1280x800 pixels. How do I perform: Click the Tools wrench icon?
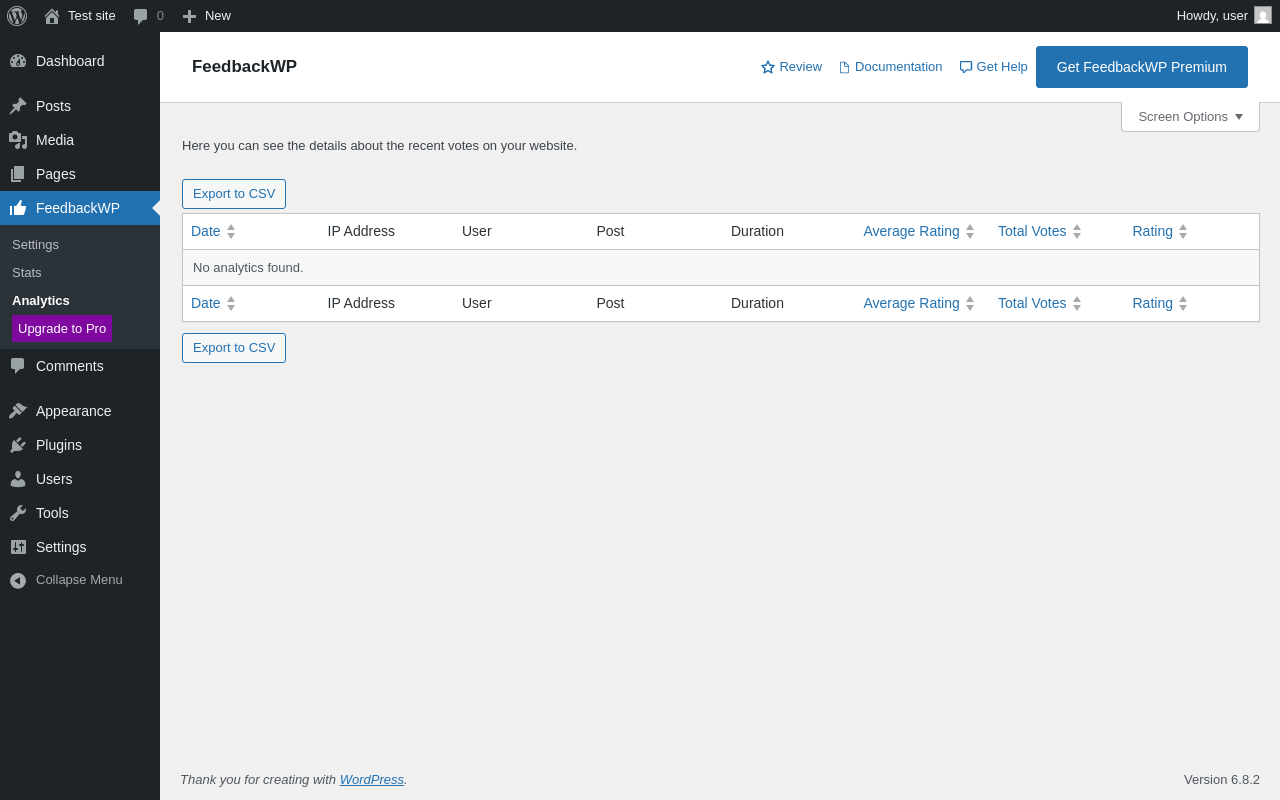pos(18,513)
